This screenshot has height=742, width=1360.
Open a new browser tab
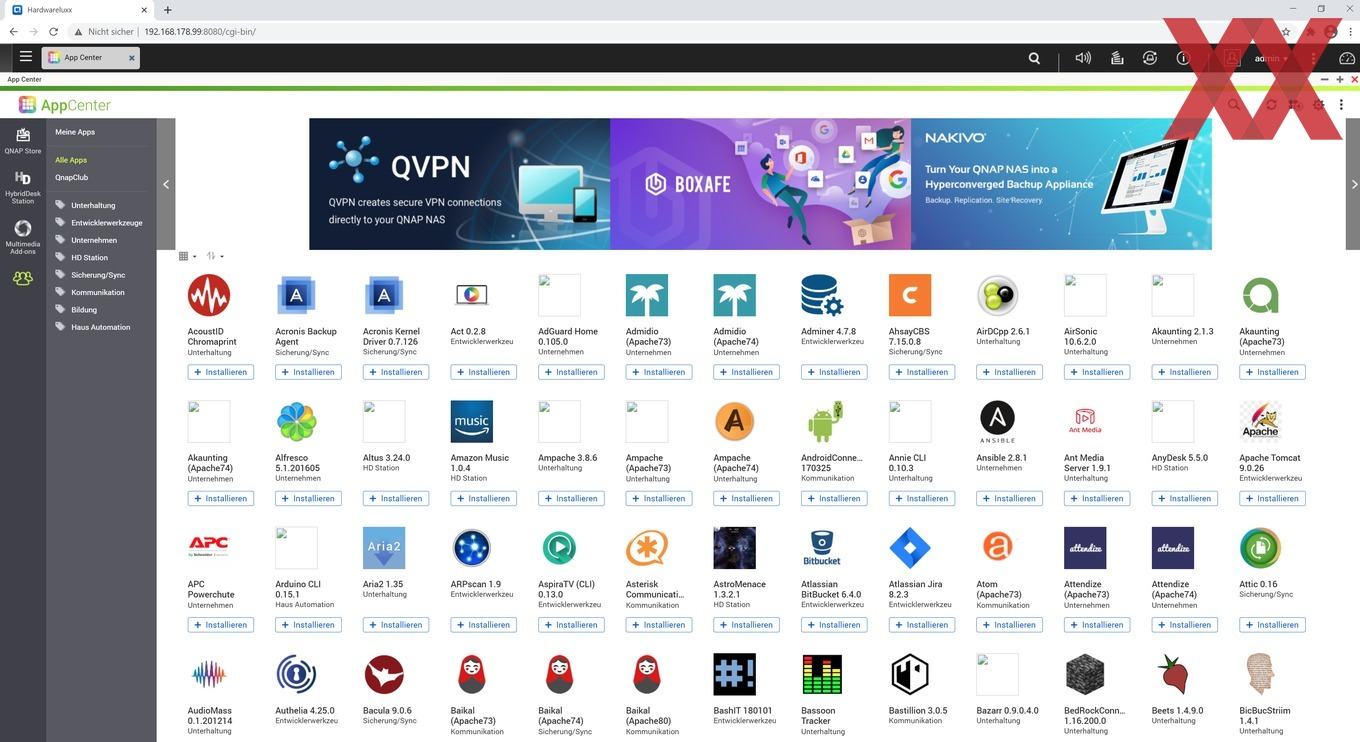[x=167, y=10]
